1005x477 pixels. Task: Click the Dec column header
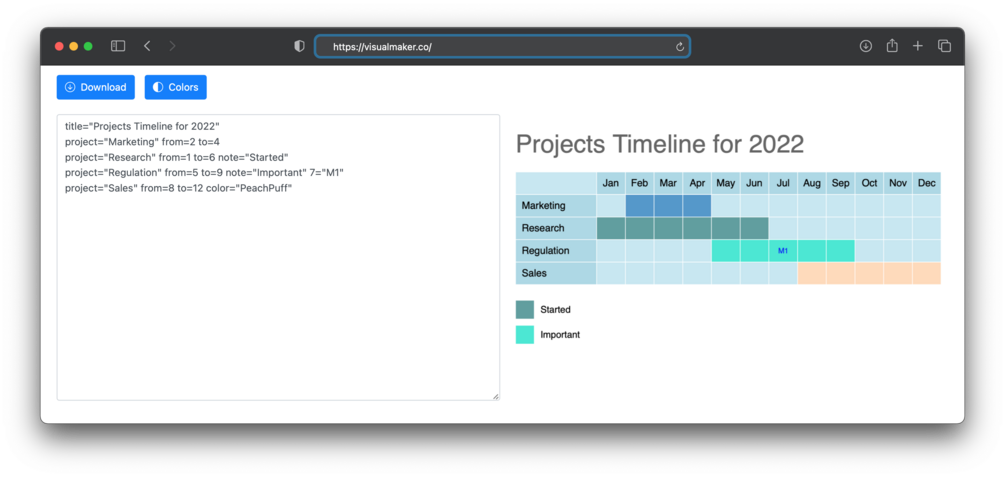pyautogui.click(x=926, y=183)
